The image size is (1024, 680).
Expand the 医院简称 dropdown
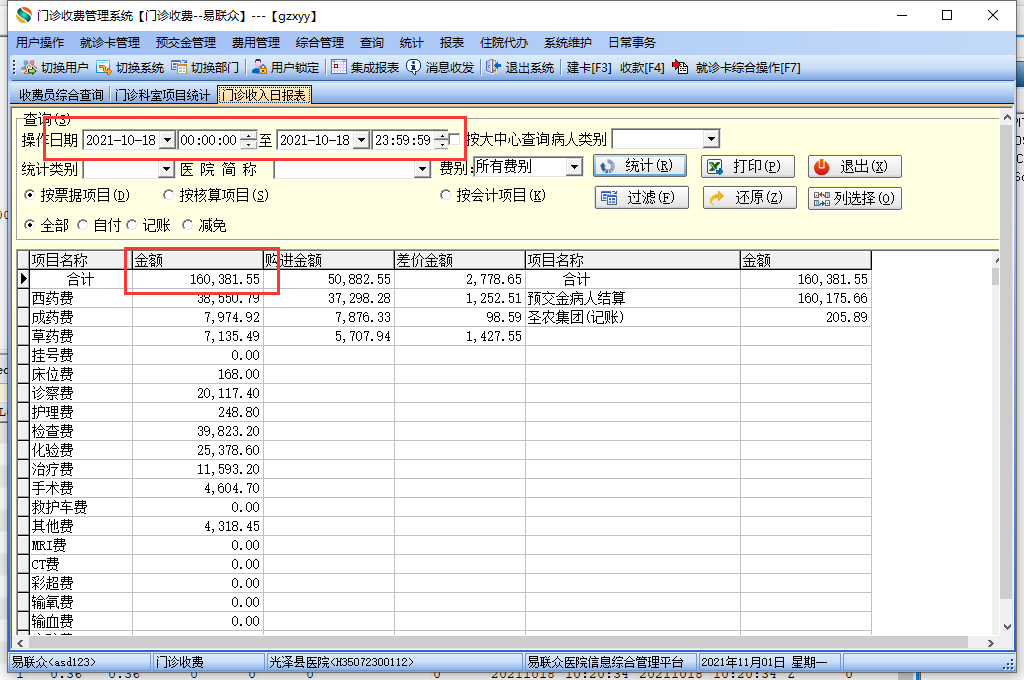[423, 169]
